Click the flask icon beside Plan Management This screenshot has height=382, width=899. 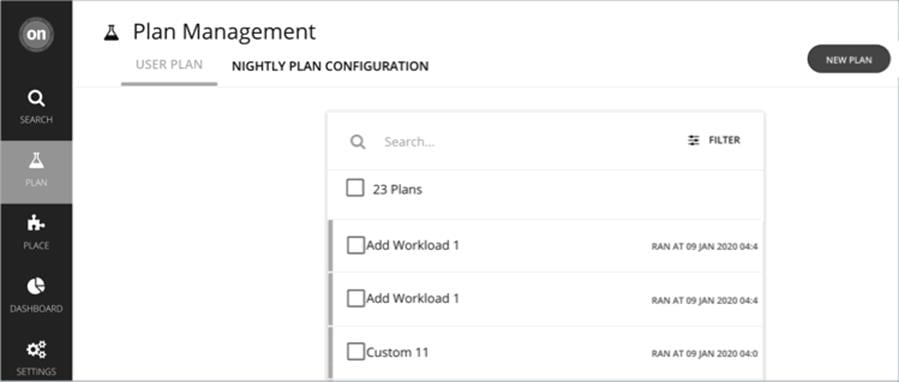click(x=111, y=33)
